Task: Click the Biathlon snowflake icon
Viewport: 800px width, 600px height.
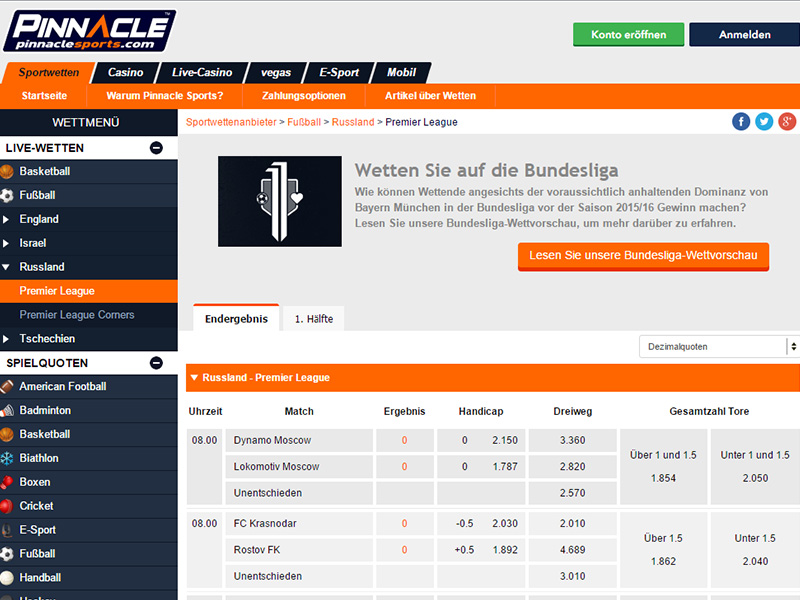Action: tap(7, 459)
